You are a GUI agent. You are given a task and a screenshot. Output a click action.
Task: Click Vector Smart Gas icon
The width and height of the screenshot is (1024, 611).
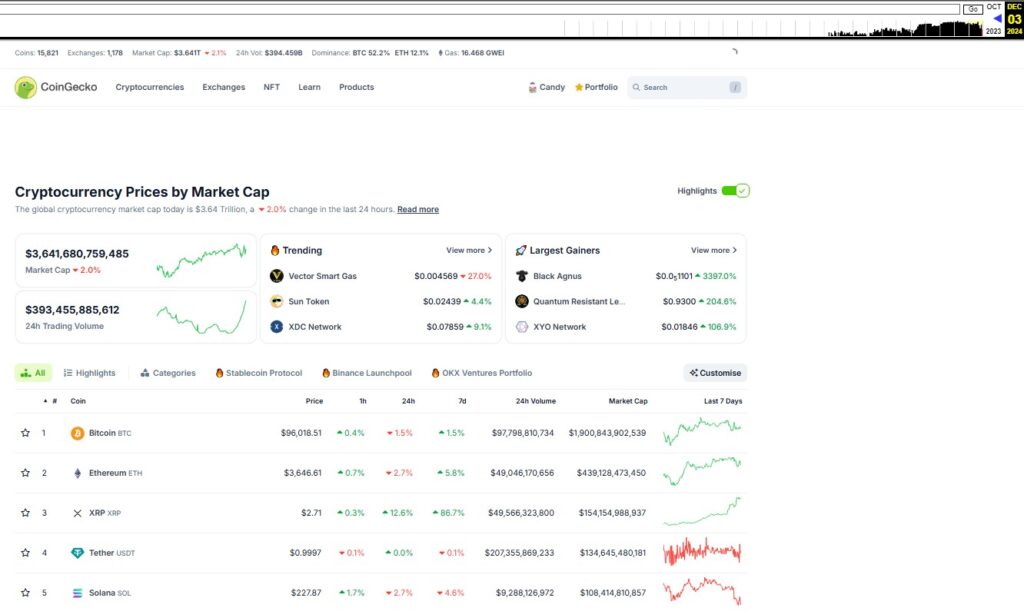pos(277,276)
